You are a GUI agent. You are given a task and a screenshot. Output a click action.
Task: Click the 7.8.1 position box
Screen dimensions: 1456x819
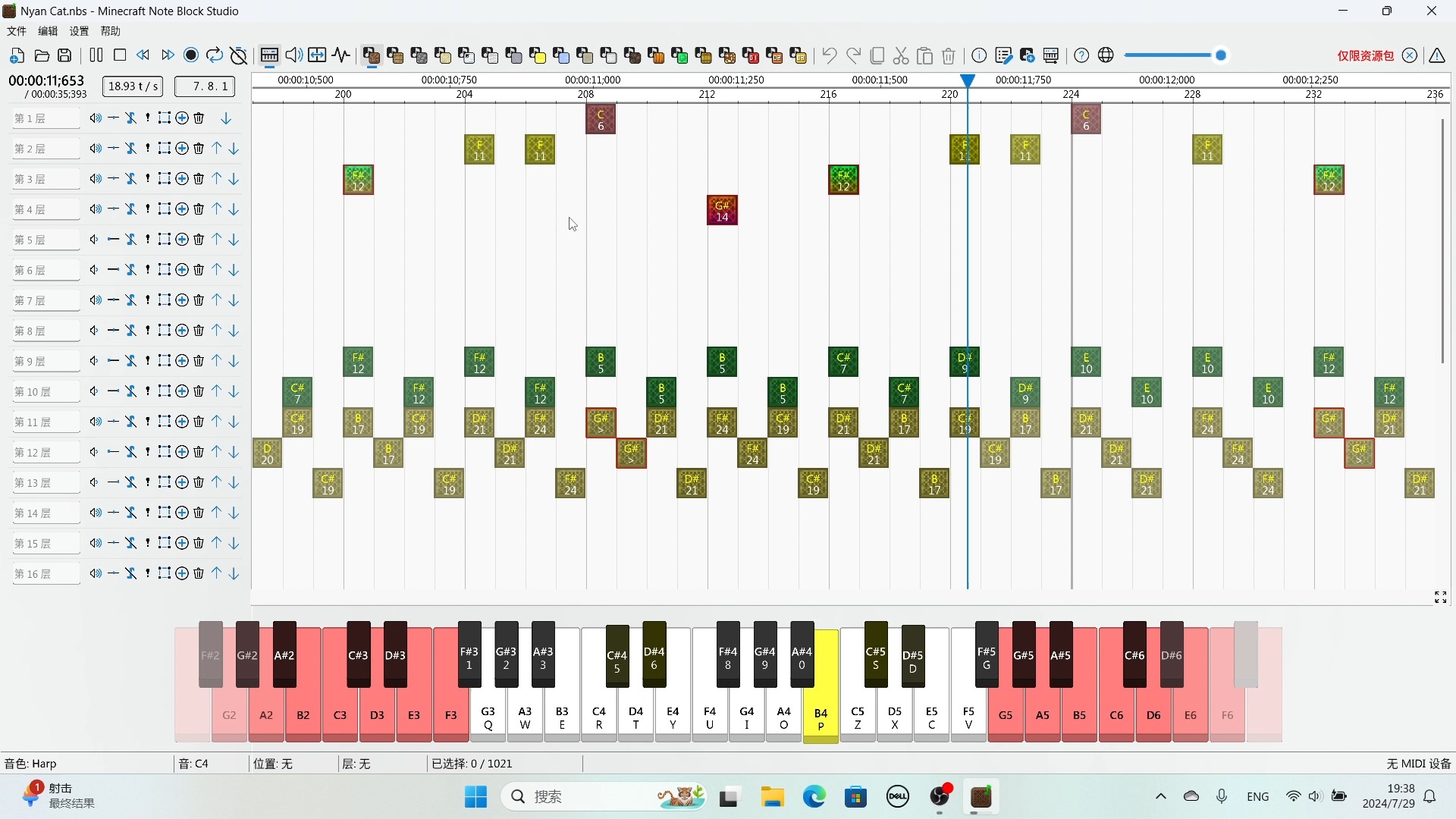point(205,86)
